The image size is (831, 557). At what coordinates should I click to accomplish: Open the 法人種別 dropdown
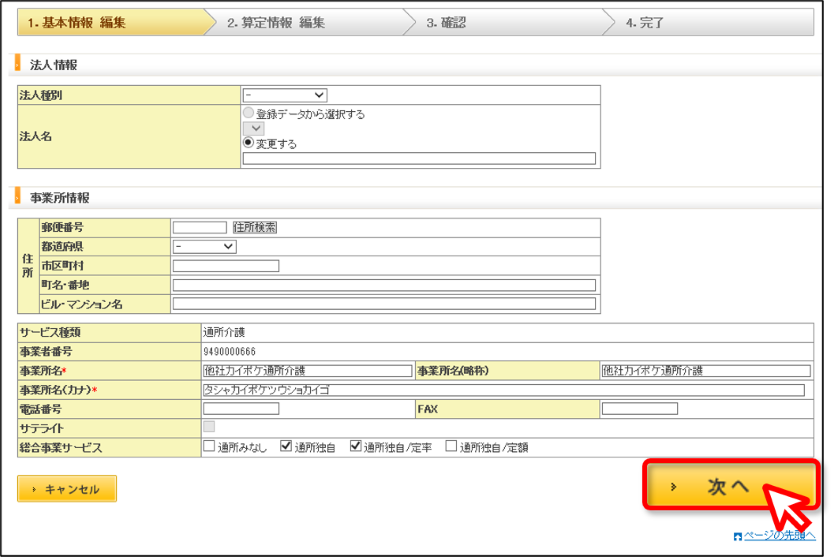point(285,95)
